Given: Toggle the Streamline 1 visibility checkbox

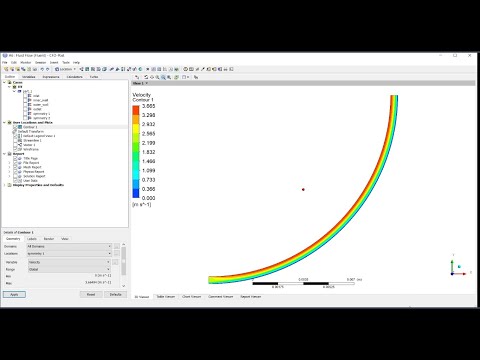Looking at the screenshot, I should [15, 140].
